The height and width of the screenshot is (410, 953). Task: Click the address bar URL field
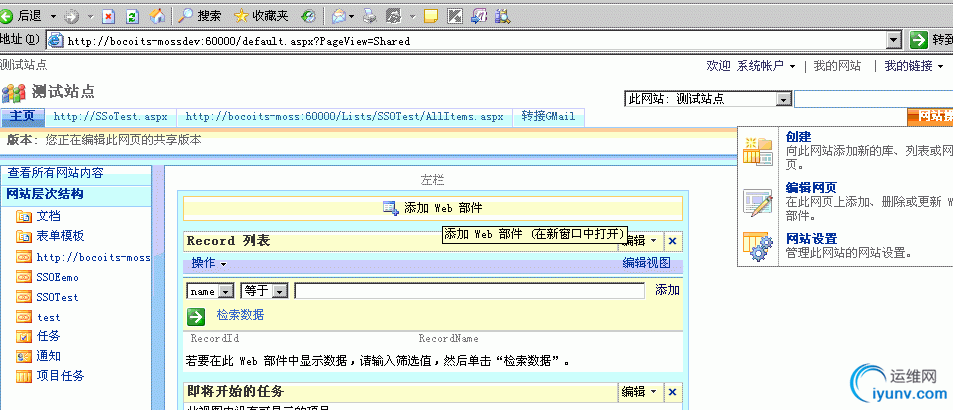click(x=474, y=41)
